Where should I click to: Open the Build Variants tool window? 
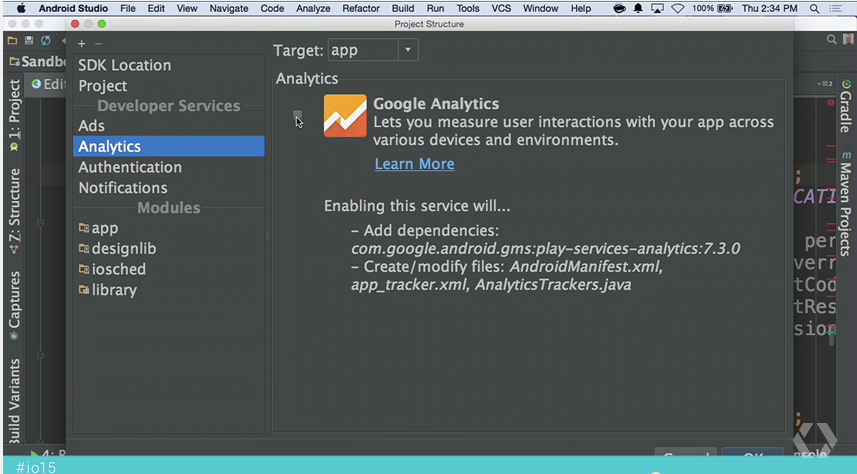(x=15, y=400)
